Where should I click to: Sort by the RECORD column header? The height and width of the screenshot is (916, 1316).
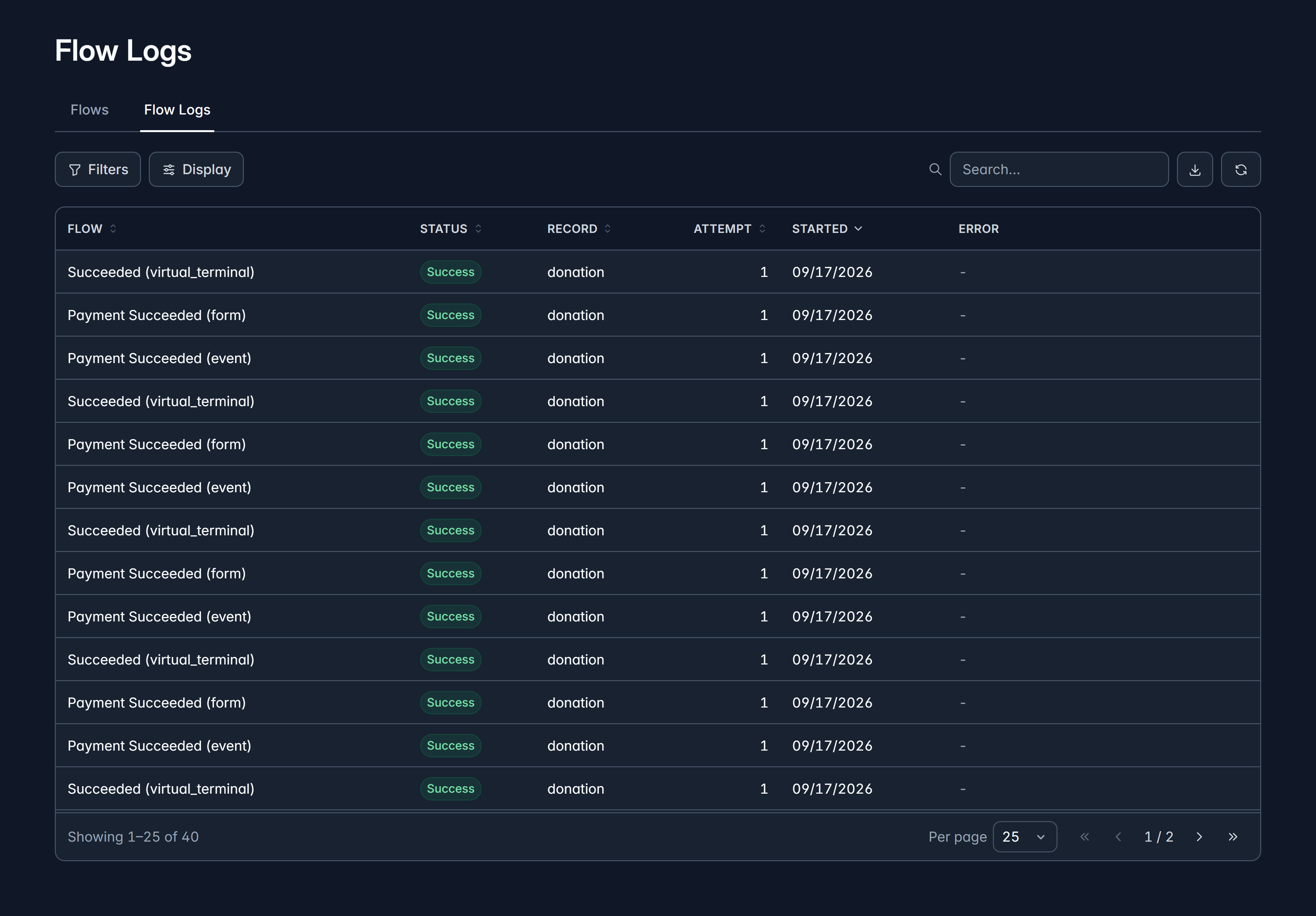tap(579, 229)
